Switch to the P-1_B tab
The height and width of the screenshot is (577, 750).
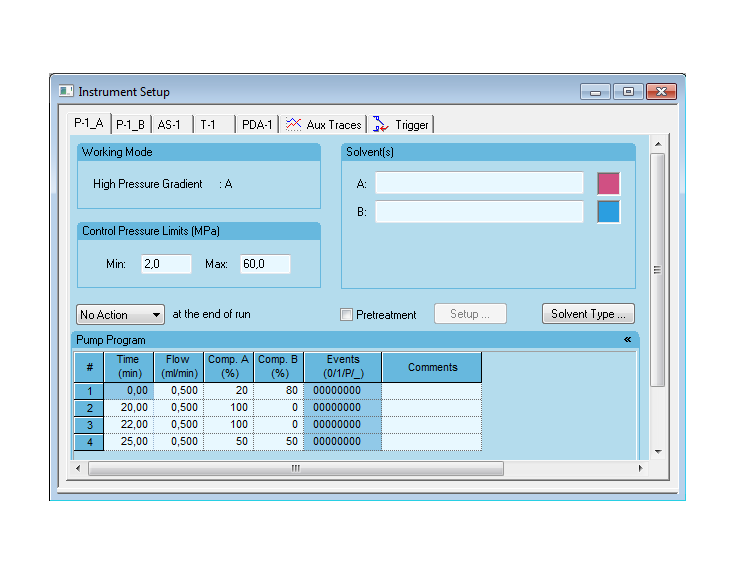click(130, 125)
